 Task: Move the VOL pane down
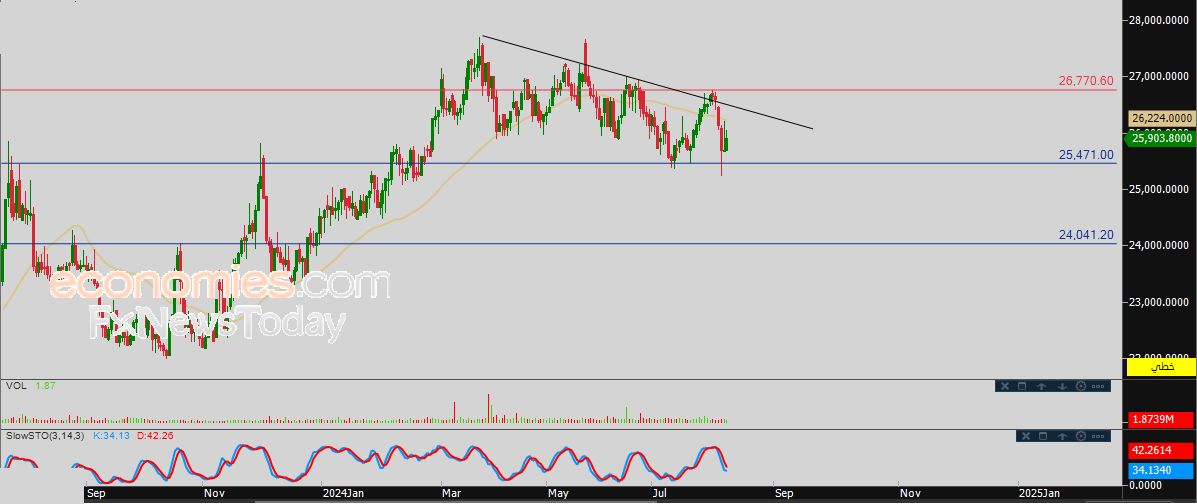[x=1063, y=386]
